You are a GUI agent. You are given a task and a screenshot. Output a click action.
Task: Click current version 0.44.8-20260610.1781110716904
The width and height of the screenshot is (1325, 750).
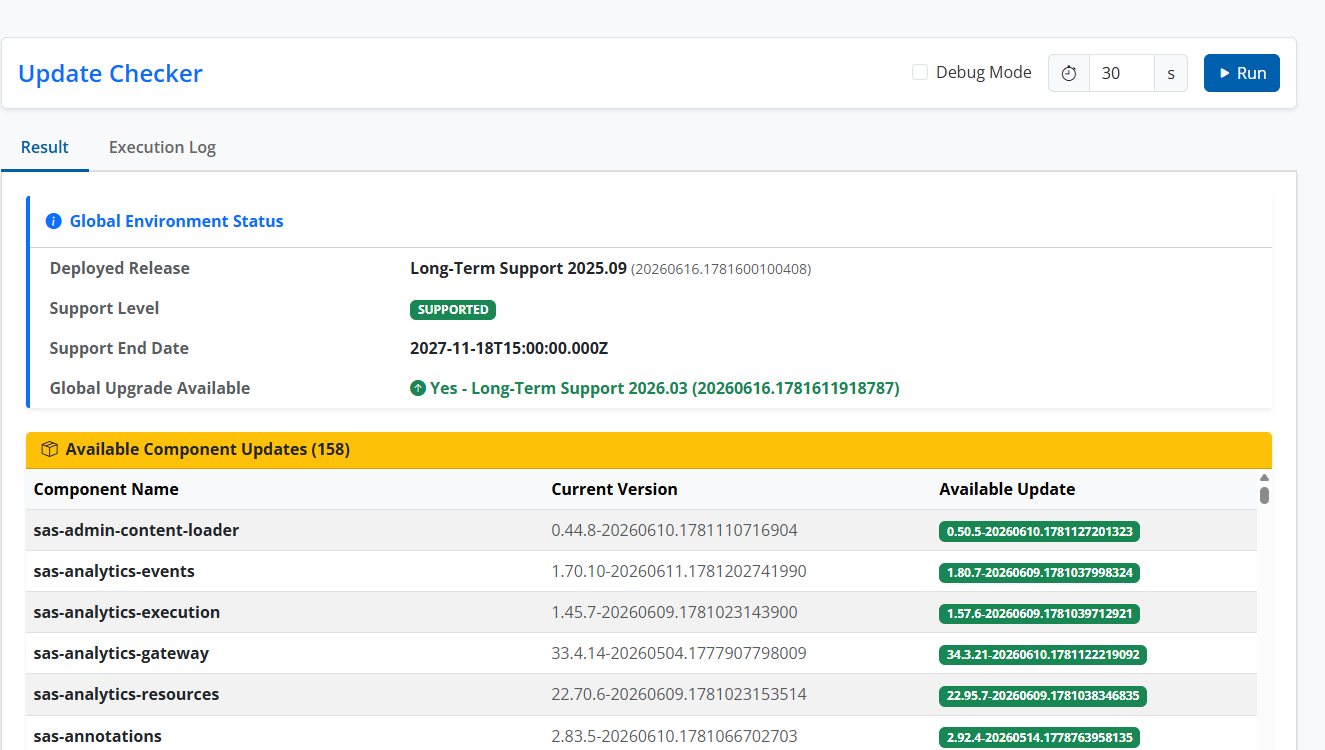click(x=674, y=530)
